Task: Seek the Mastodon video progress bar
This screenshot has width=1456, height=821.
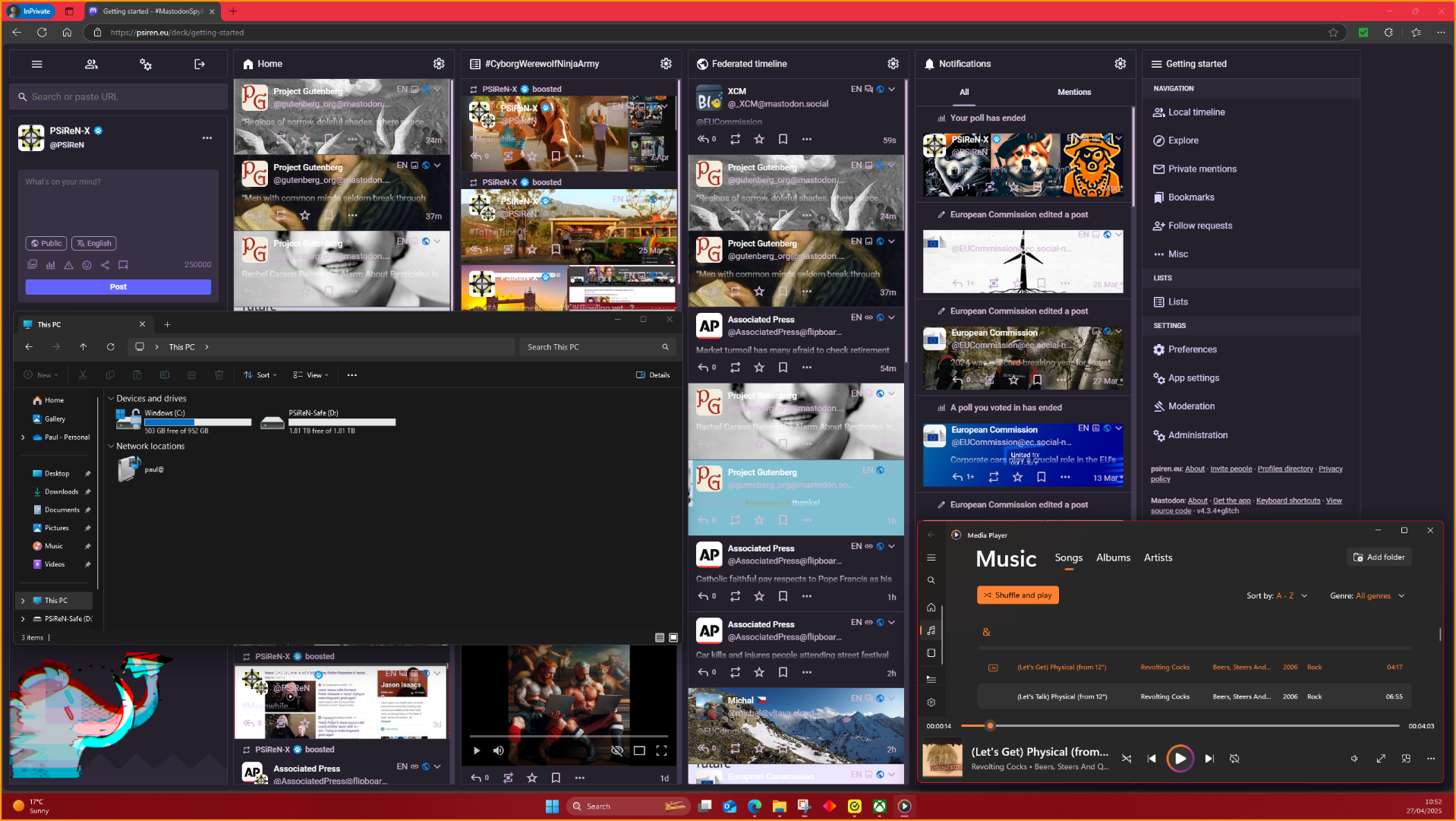Action: tap(569, 736)
